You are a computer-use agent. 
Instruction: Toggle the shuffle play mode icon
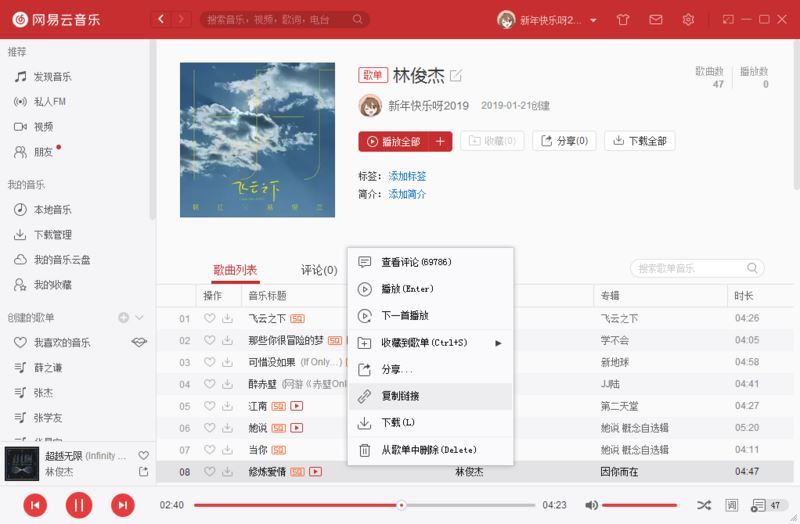click(x=704, y=505)
